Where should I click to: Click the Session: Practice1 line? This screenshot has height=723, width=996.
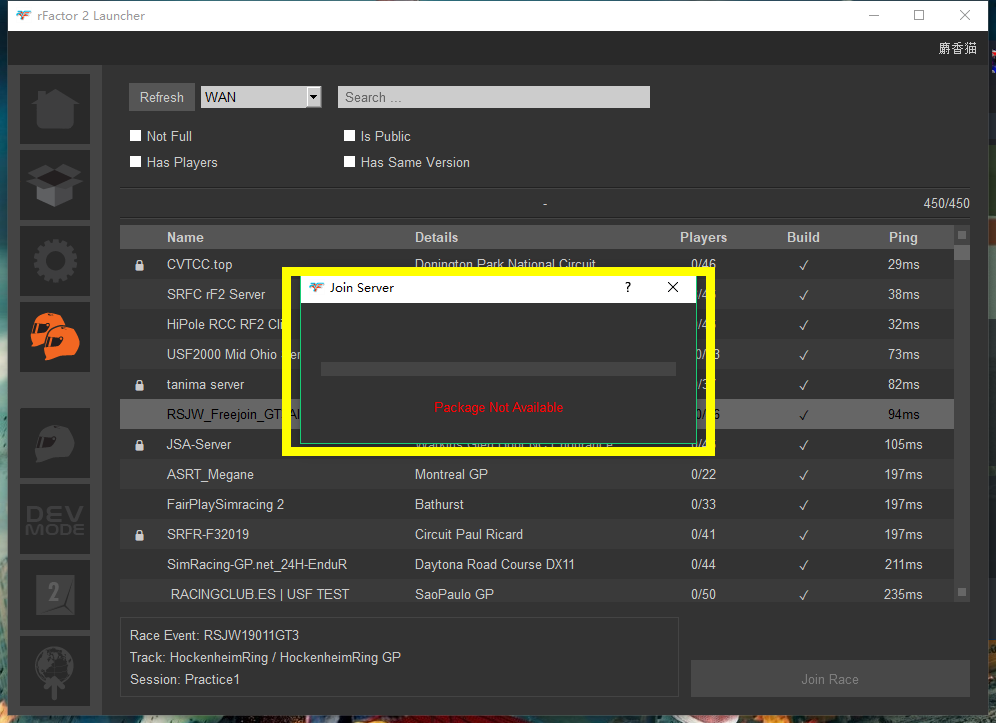coord(185,680)
